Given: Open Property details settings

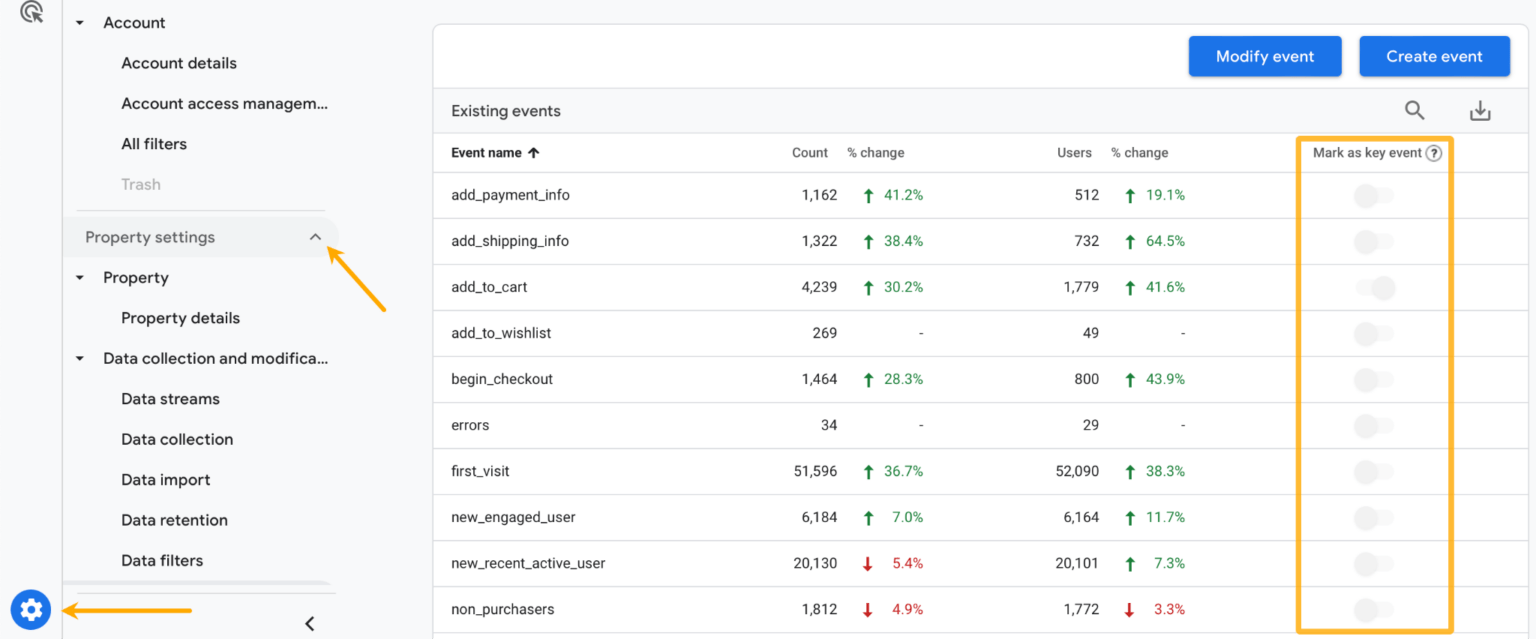Looking at the screenshot, I should (x=180, y=317).
